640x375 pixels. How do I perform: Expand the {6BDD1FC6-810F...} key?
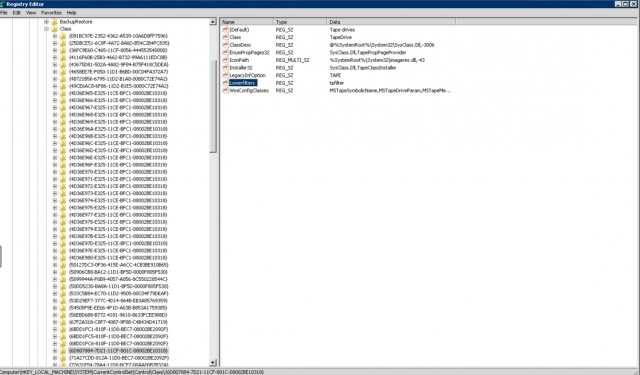[55, 344]
